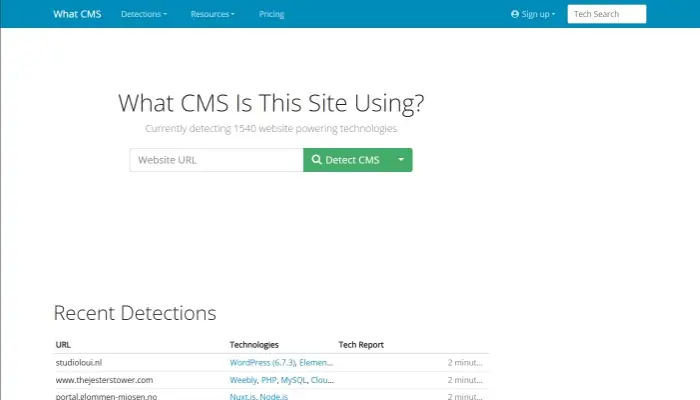Viewport: 700px width, 400px height.
Task: Open the Detections dropdown menu
Action: pos(143,15)
